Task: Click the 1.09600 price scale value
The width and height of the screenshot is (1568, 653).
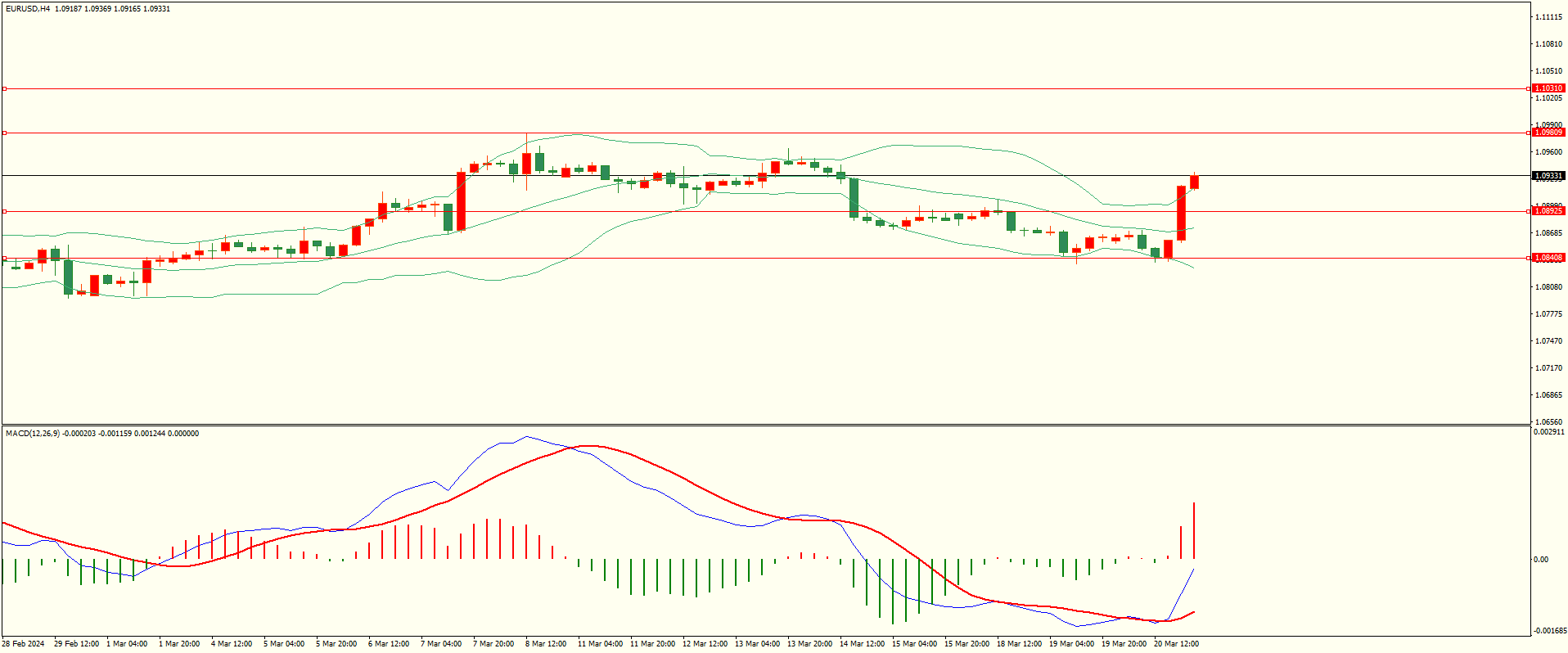Action: click(x=1549, y=152)
